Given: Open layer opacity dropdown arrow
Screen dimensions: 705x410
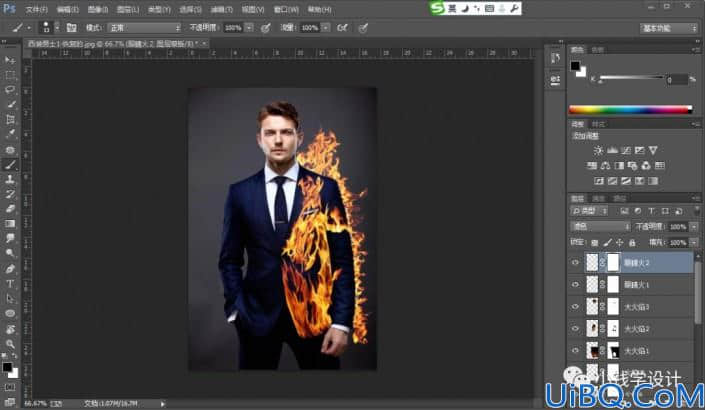Looking at the screenshot, I should (x=695, y=227).
